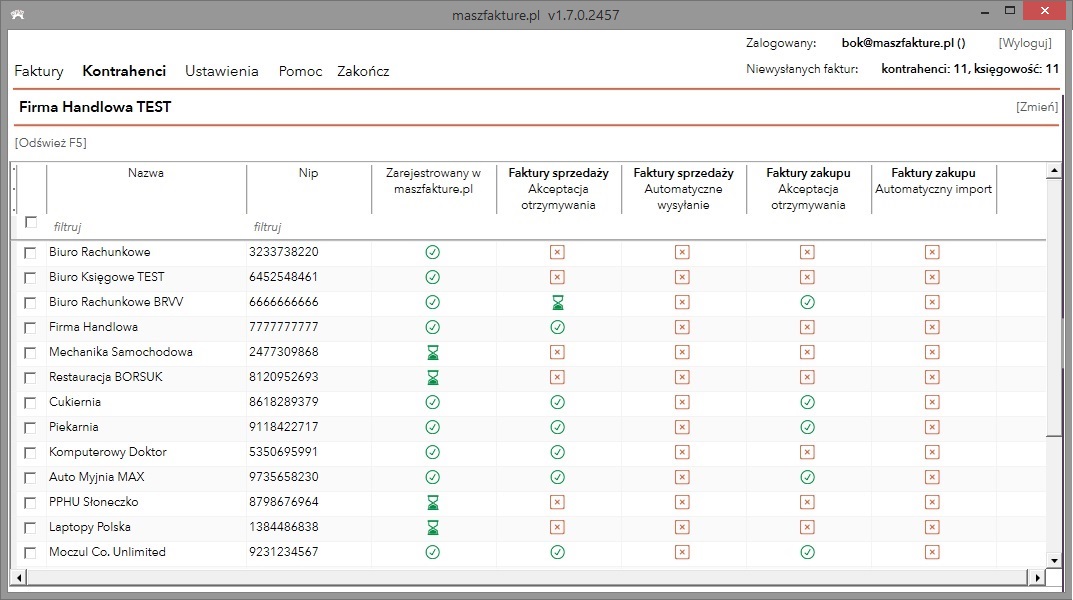
Task: Check the Firma Handlowa row checkbox
Action: point(30,328)
